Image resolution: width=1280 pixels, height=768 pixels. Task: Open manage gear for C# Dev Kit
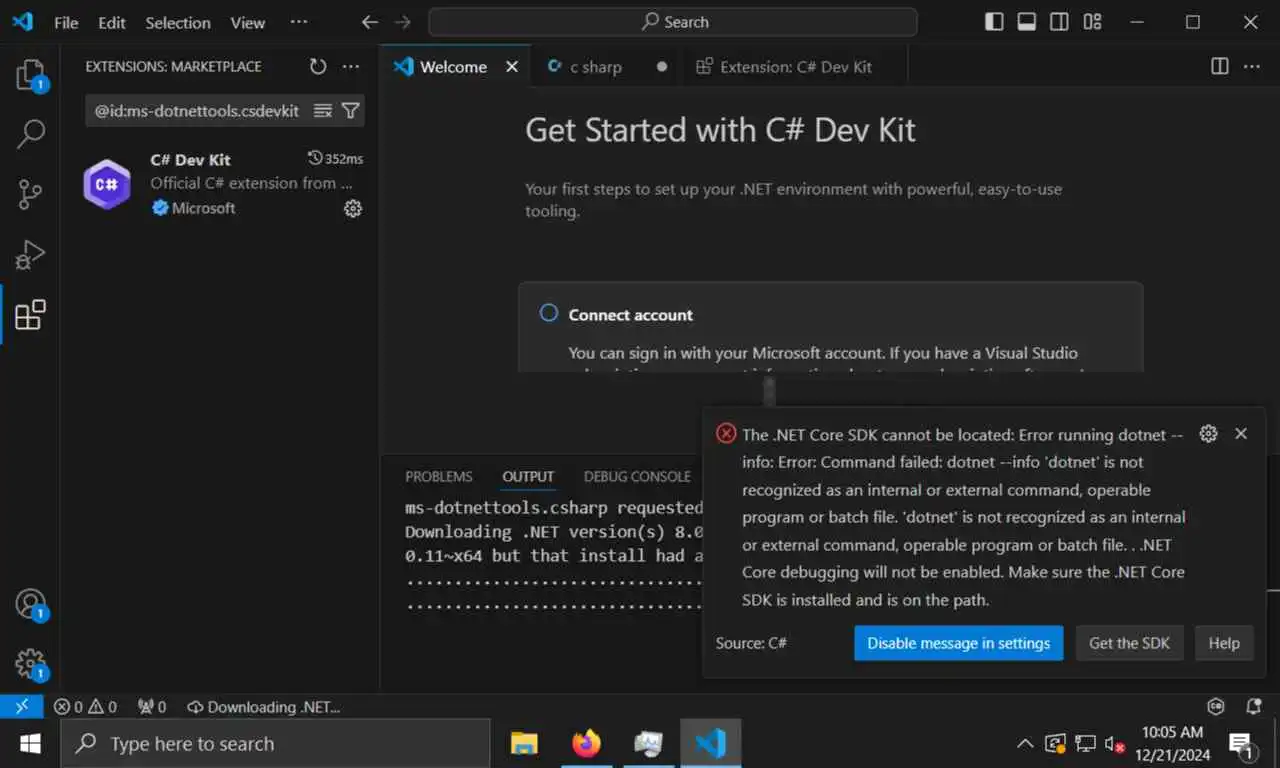(353, 208)
